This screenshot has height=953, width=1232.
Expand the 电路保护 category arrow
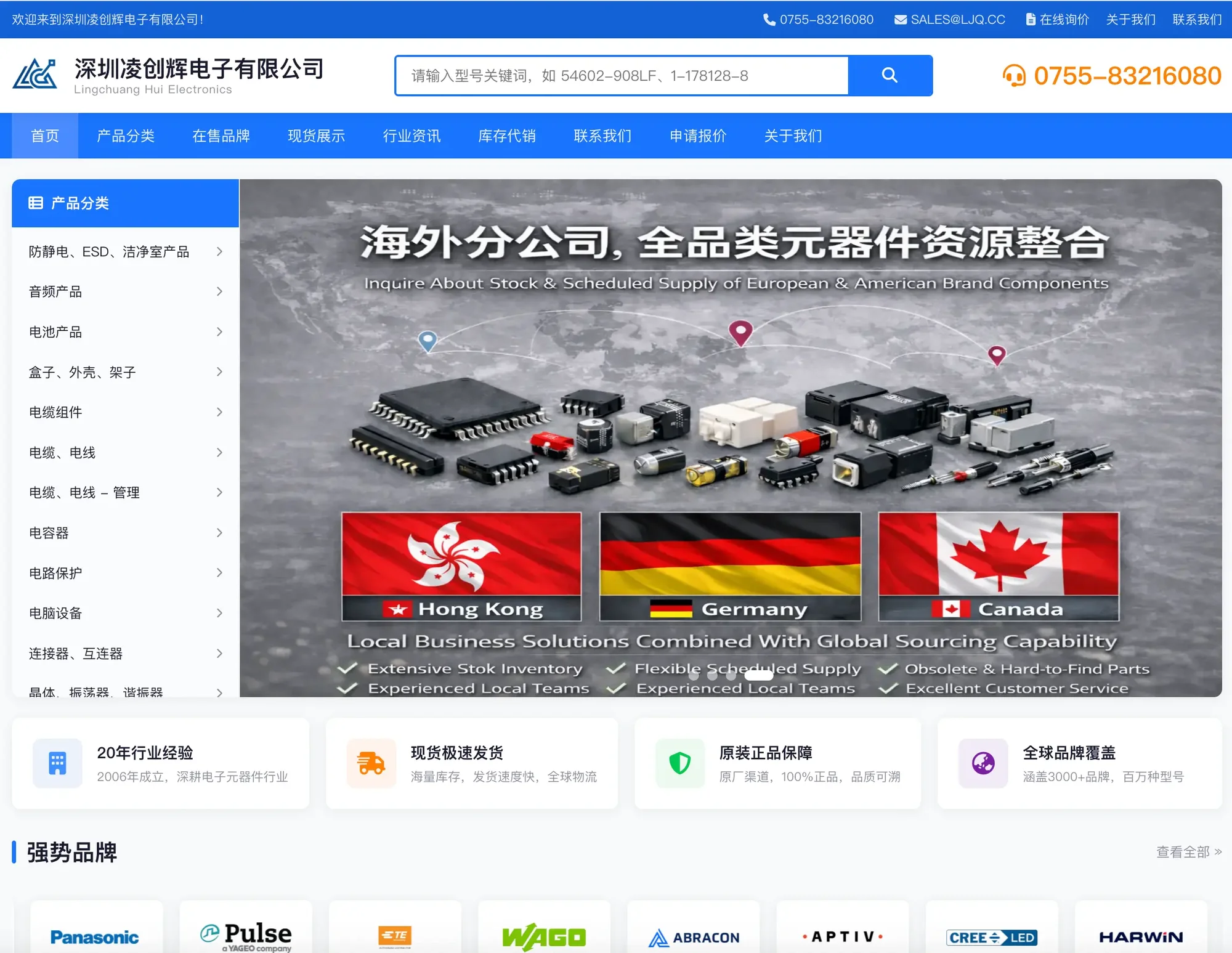click(219, 572)
